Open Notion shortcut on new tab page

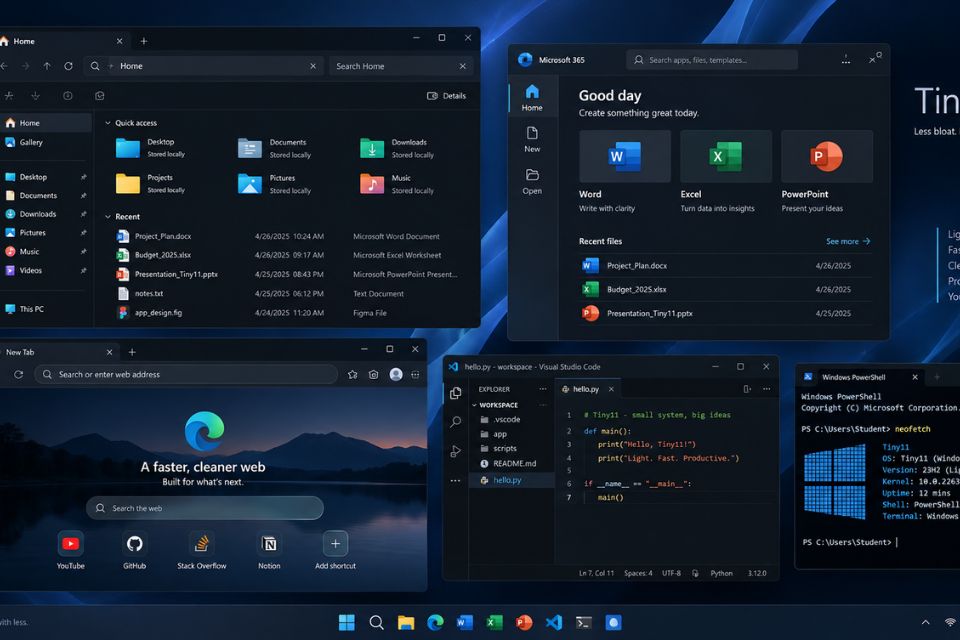[269, 543]
